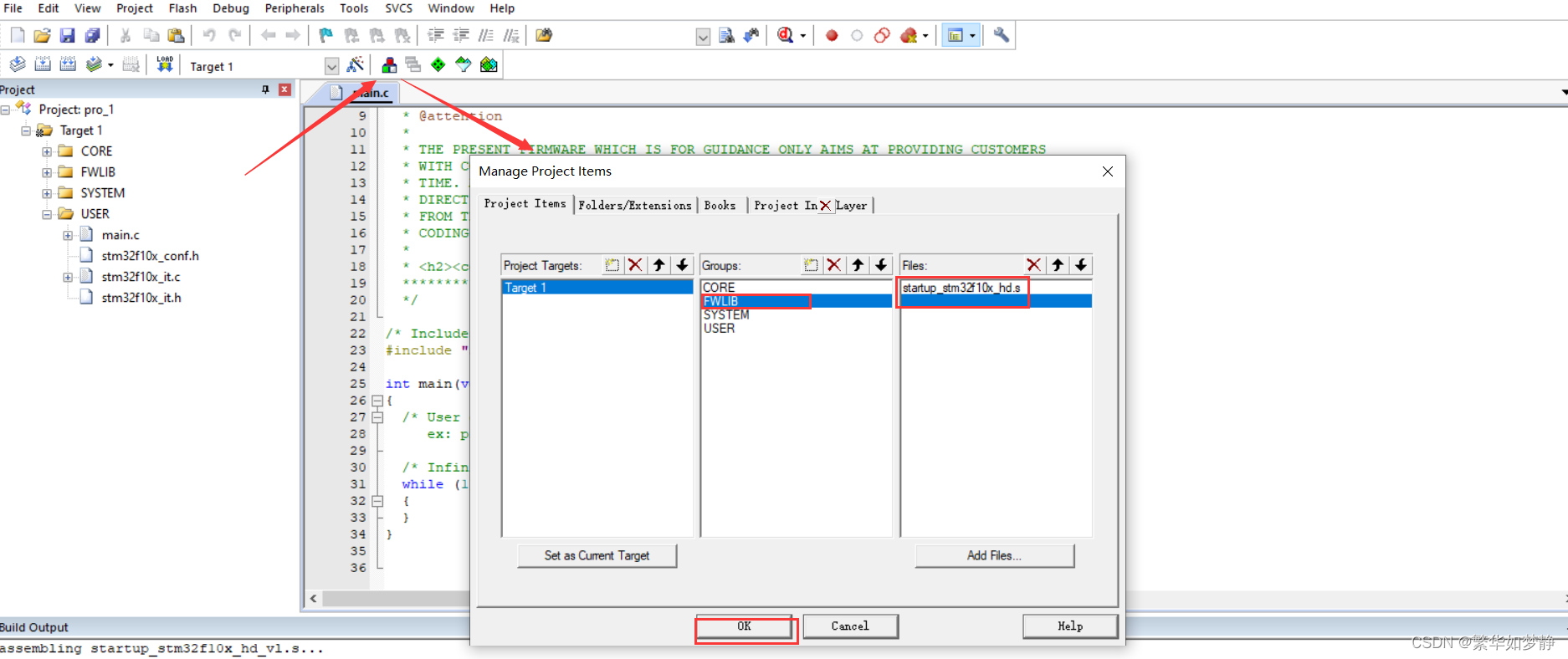
Task: Delete Project Target with its red X icon
Action: click(636, 265)
